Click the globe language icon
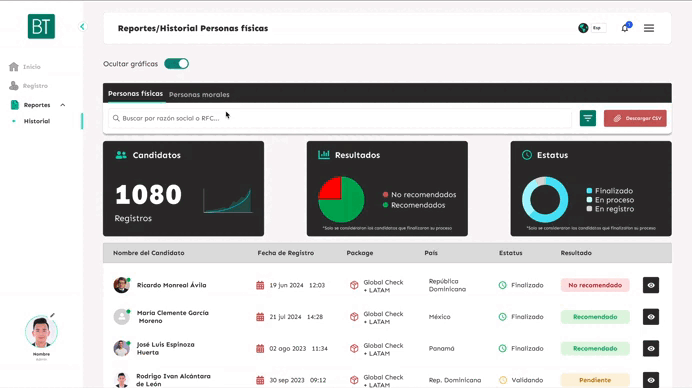This screenshot has height=388, width=692. point(583,28)
